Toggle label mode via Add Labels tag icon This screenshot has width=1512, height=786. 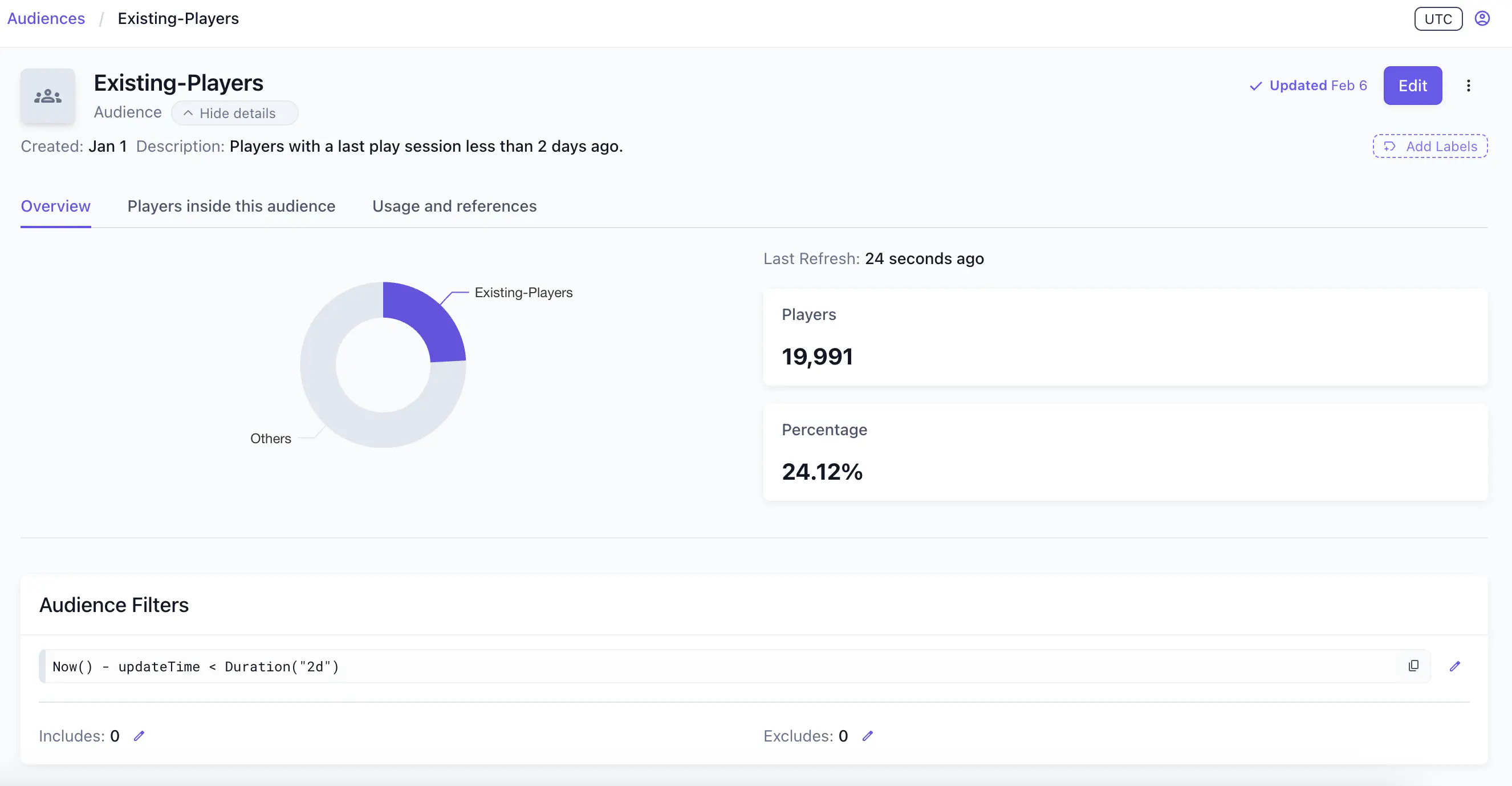1389,146
